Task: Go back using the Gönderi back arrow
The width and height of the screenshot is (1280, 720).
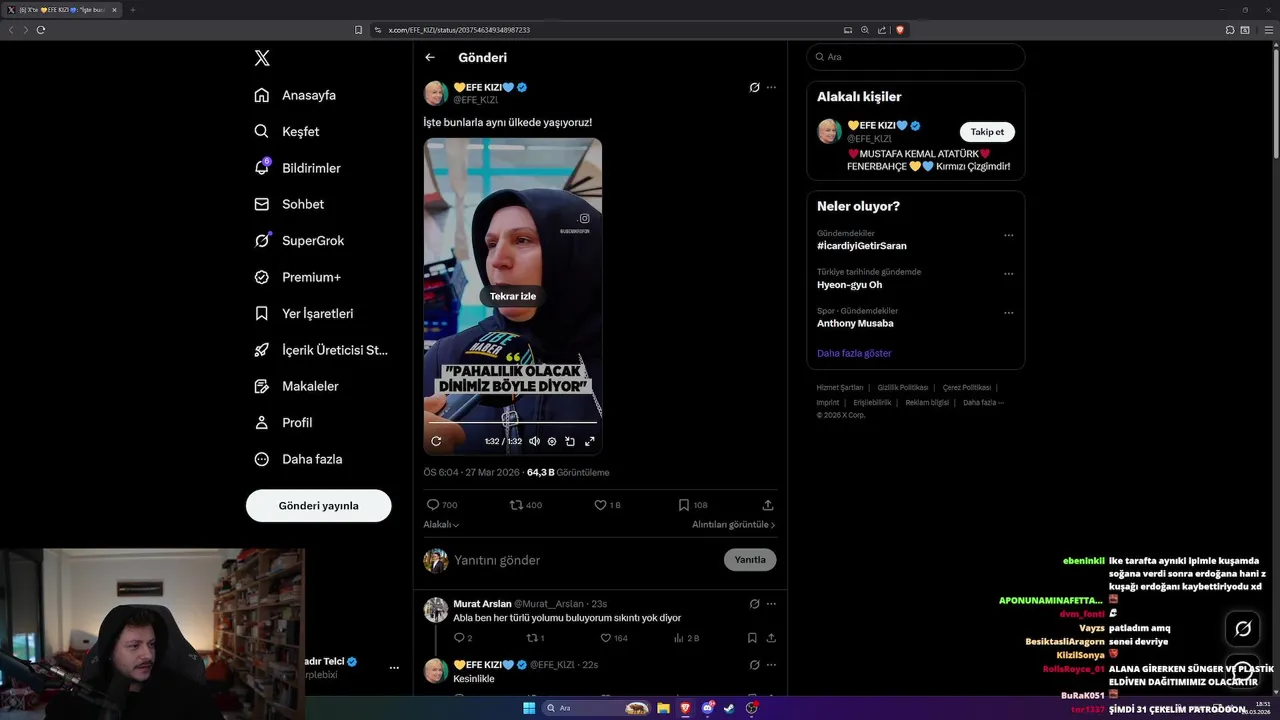Action: tap(430, 57)
